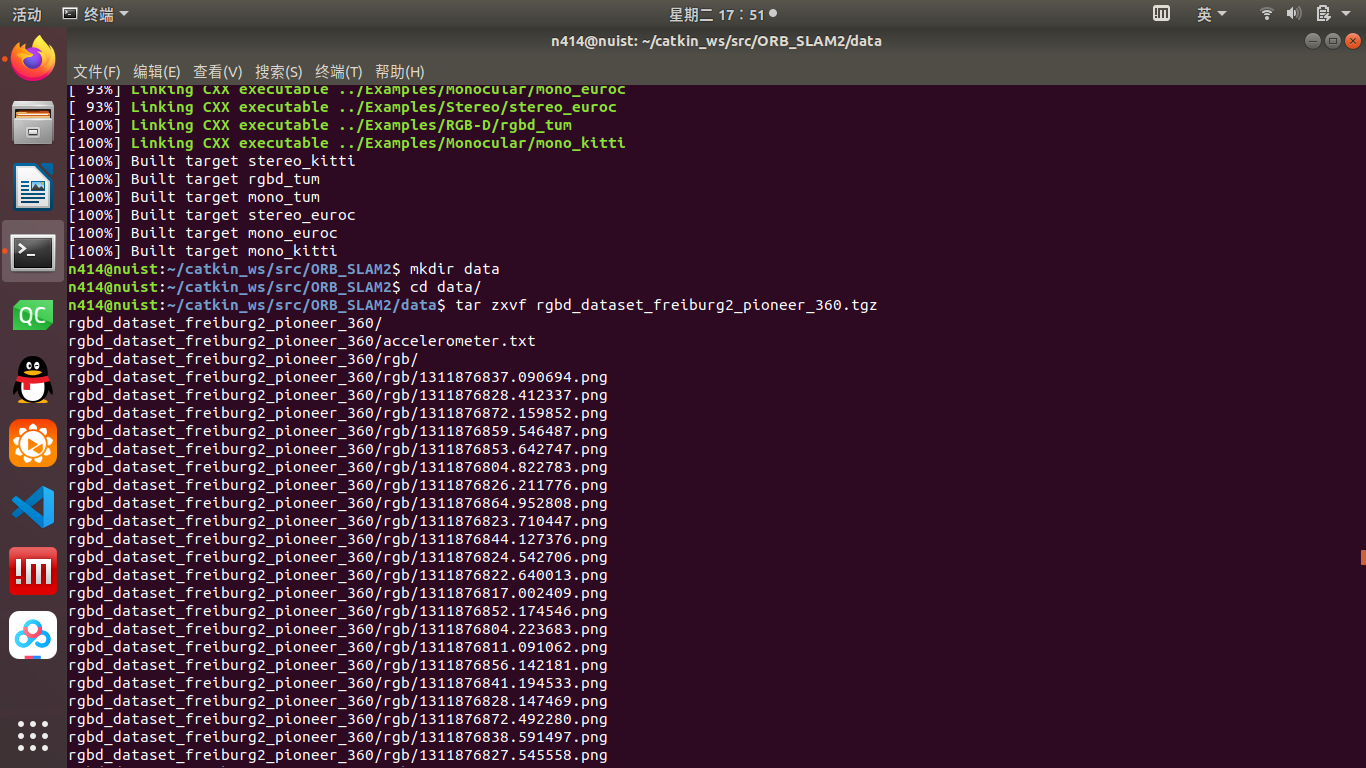Click the 1311876864.952808.png file line
Image resolution: width=1366 pixels, height=768 pixels.
pos(338,503)
